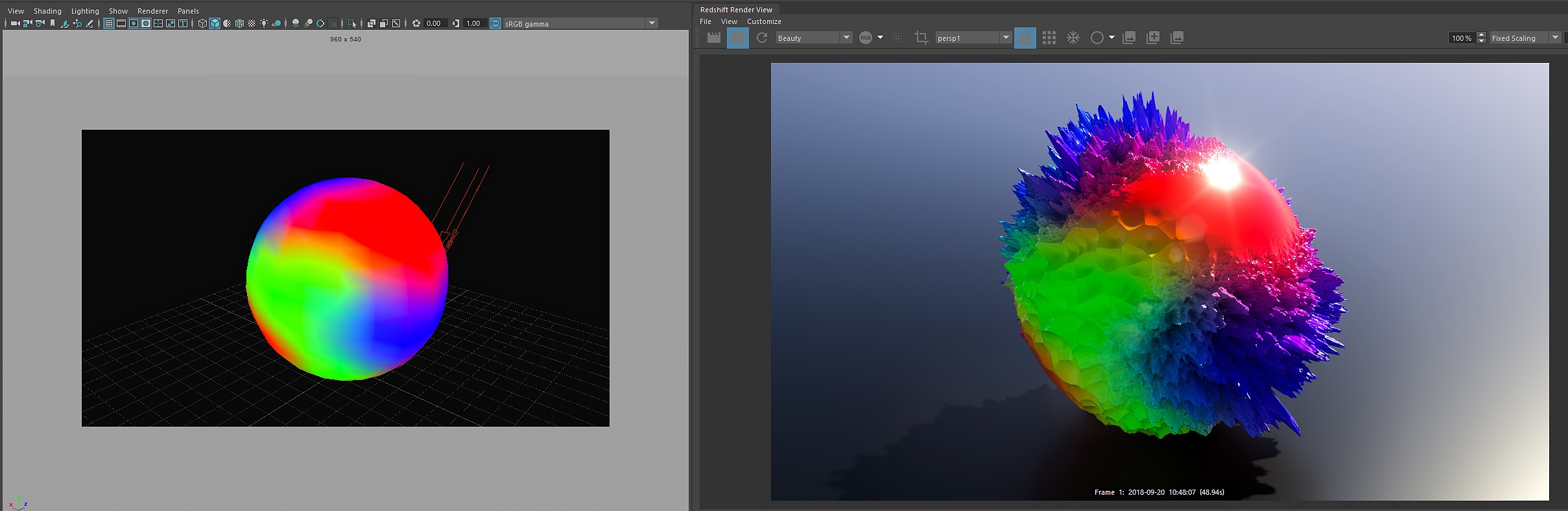
Task: Click the Render Region crop icon
Action: [921, 38]
